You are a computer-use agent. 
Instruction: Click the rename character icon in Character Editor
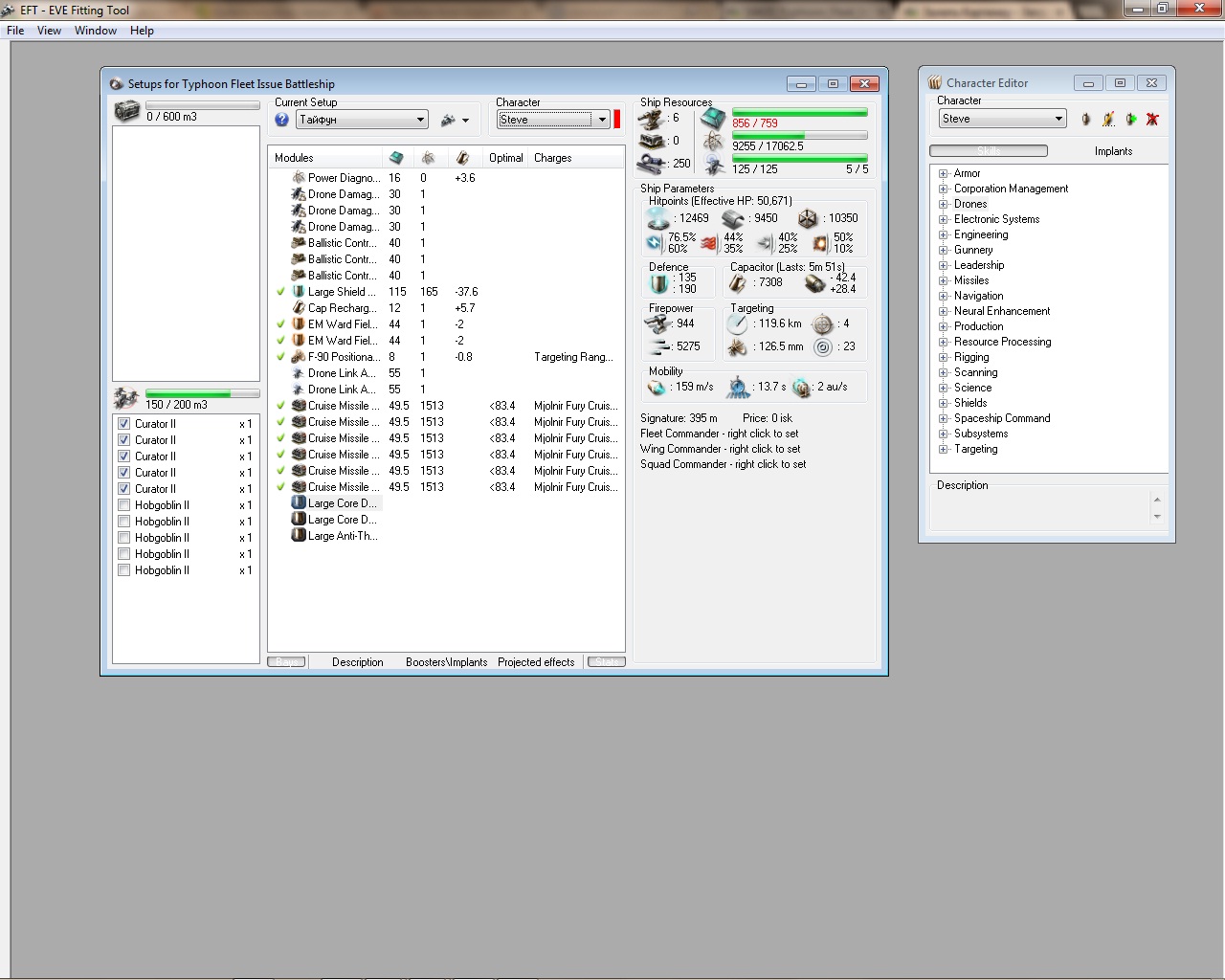(1108, 120)
